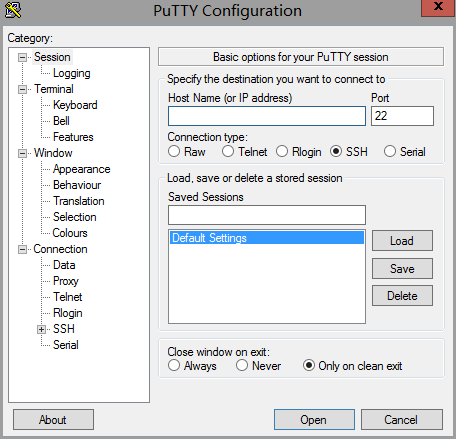
Task: Go to the Selection settings
Action: click(x=75, y=217)
